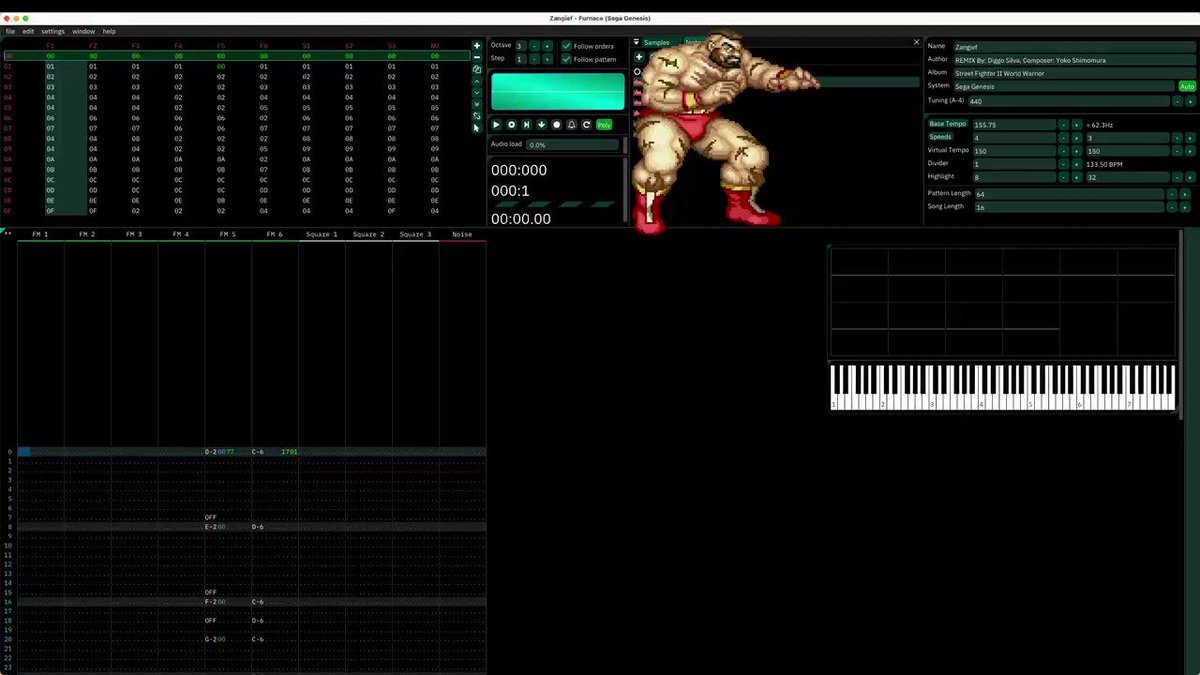Increase Tuning (A-4) with plus
Viewport: 1200px width, 675px height.
[1190, 101]
